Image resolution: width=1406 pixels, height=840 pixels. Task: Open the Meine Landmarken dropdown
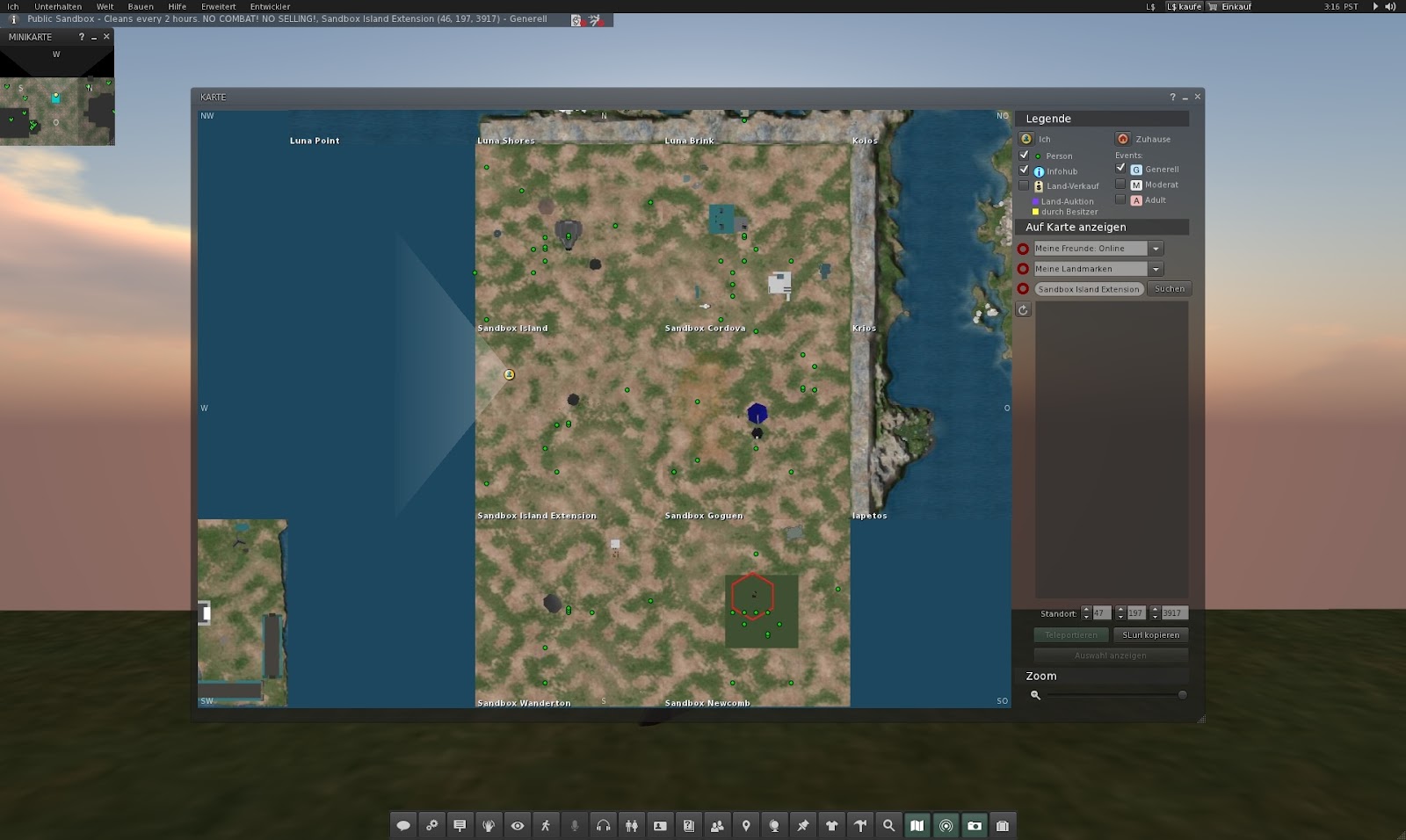pyautogui.click(x=1157, y=268)
